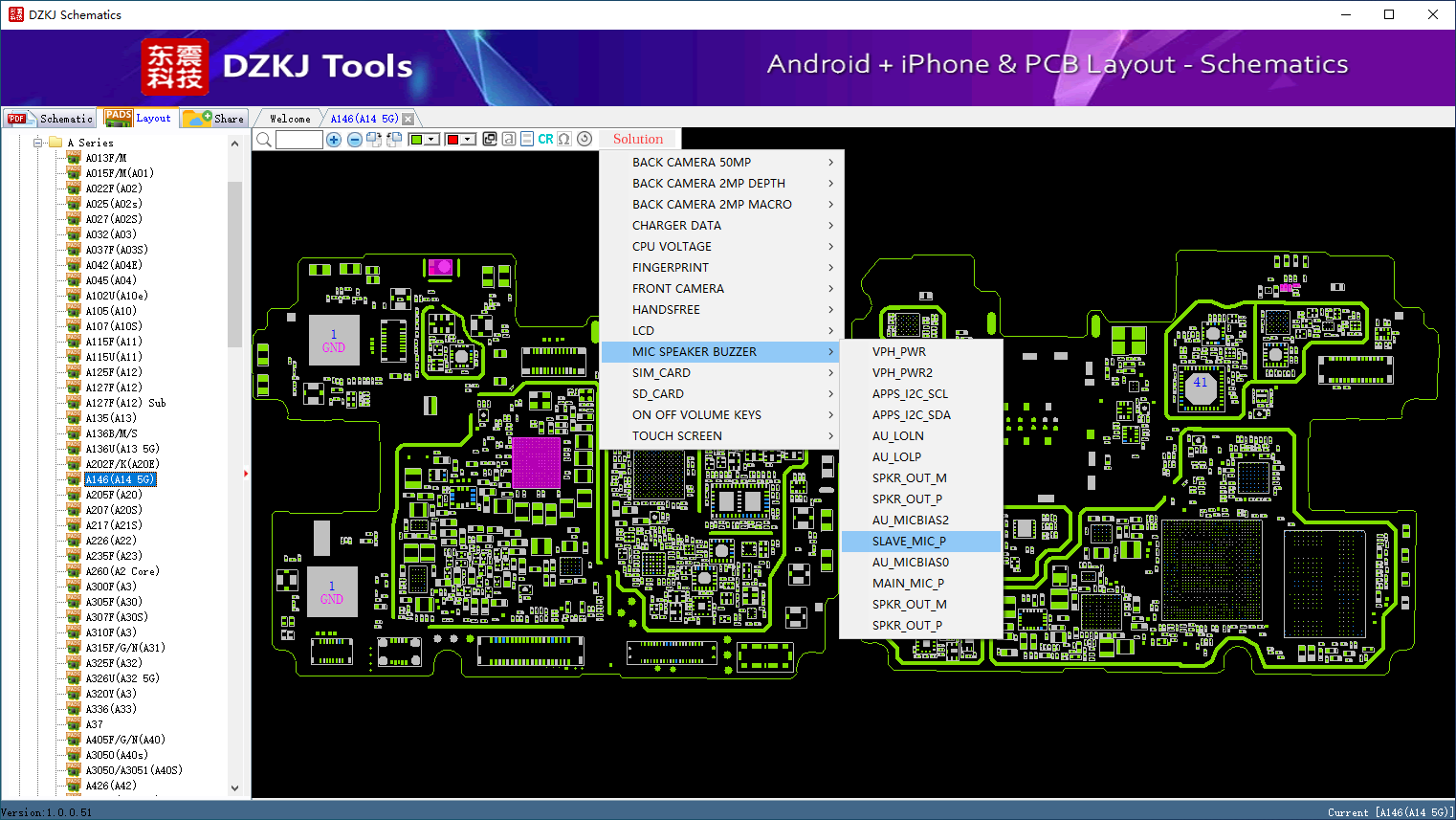Image resolution: width=1456 pixels, height=820 pixels.
Task: Select the A013F/M model in the tree
Action: [x=105, y=158]
